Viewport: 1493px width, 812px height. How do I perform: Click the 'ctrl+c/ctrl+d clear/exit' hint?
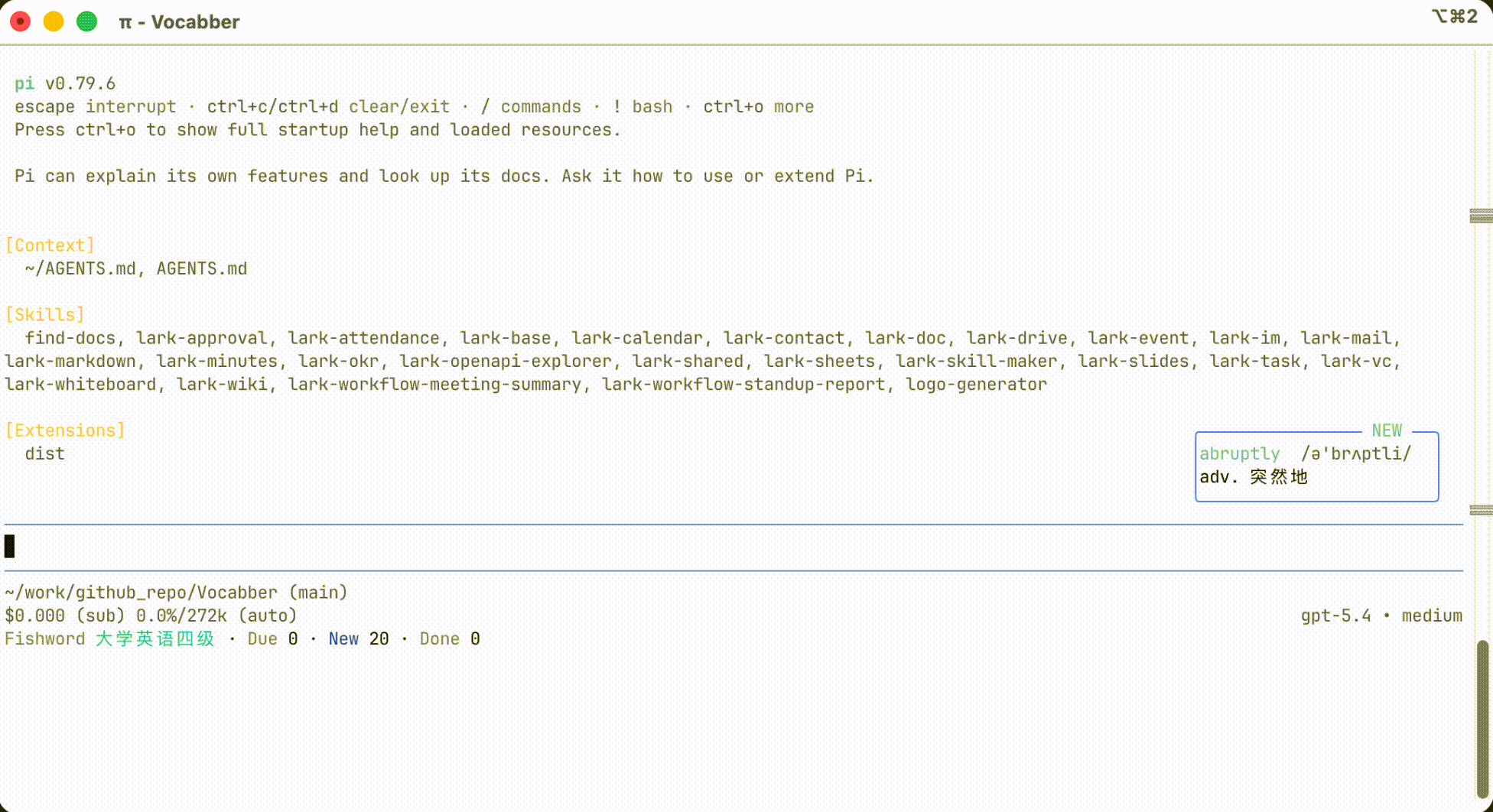point(328,107)
